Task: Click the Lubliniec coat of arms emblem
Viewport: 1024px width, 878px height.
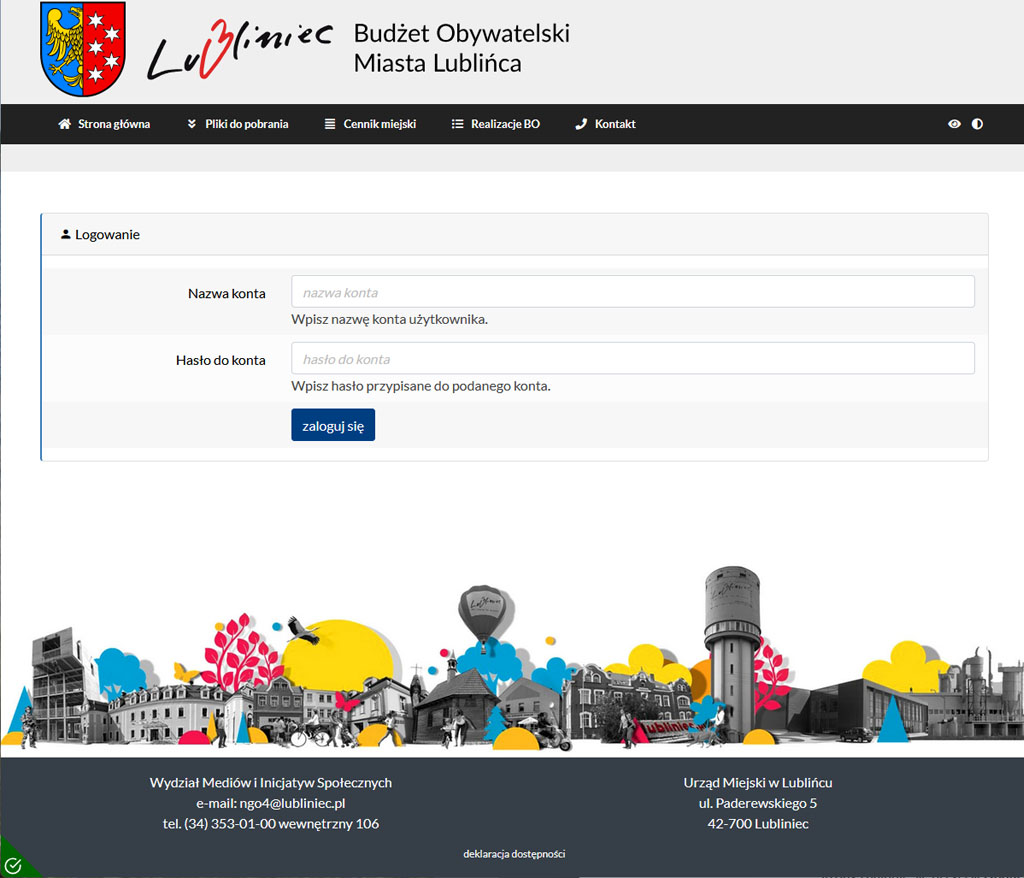Action: 83,49
